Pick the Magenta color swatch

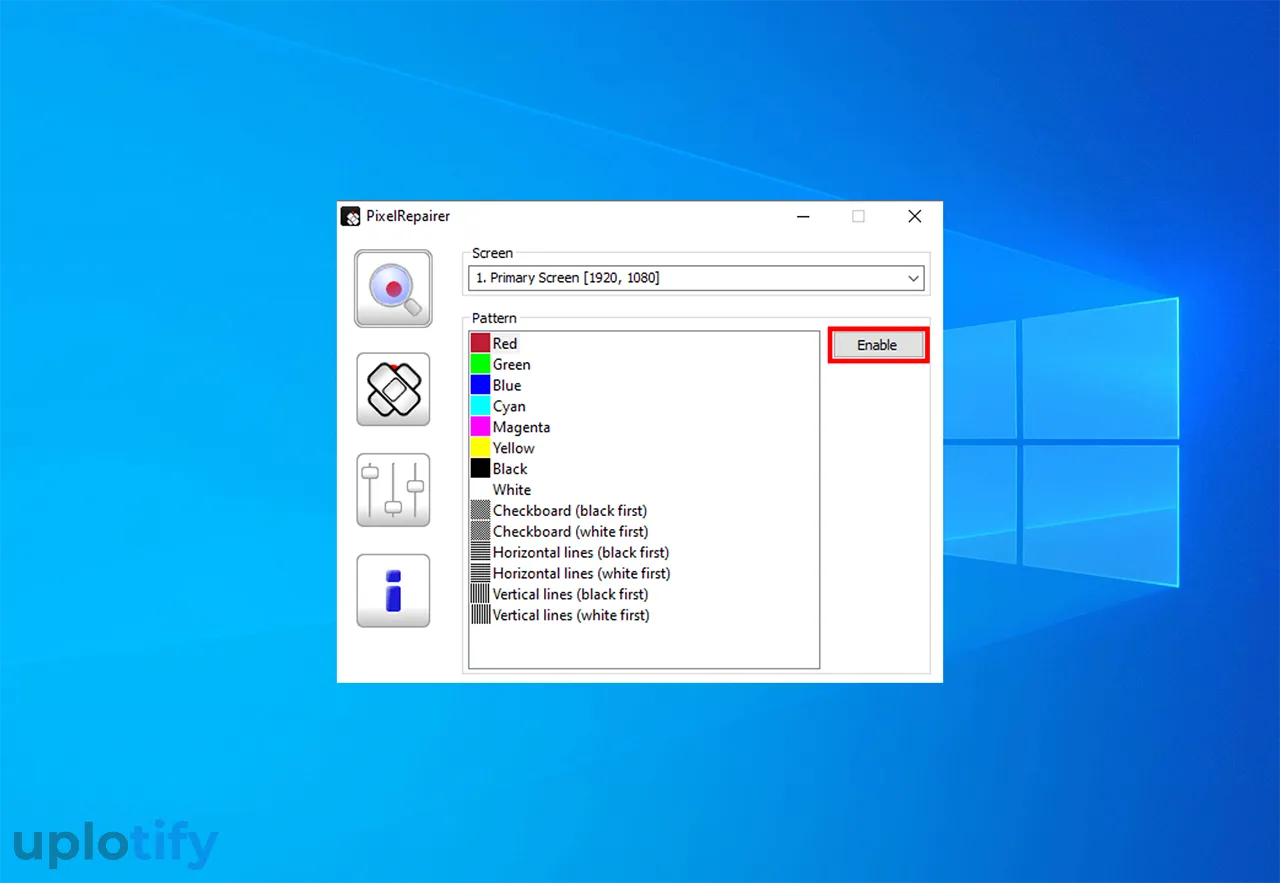coord(480,427)
